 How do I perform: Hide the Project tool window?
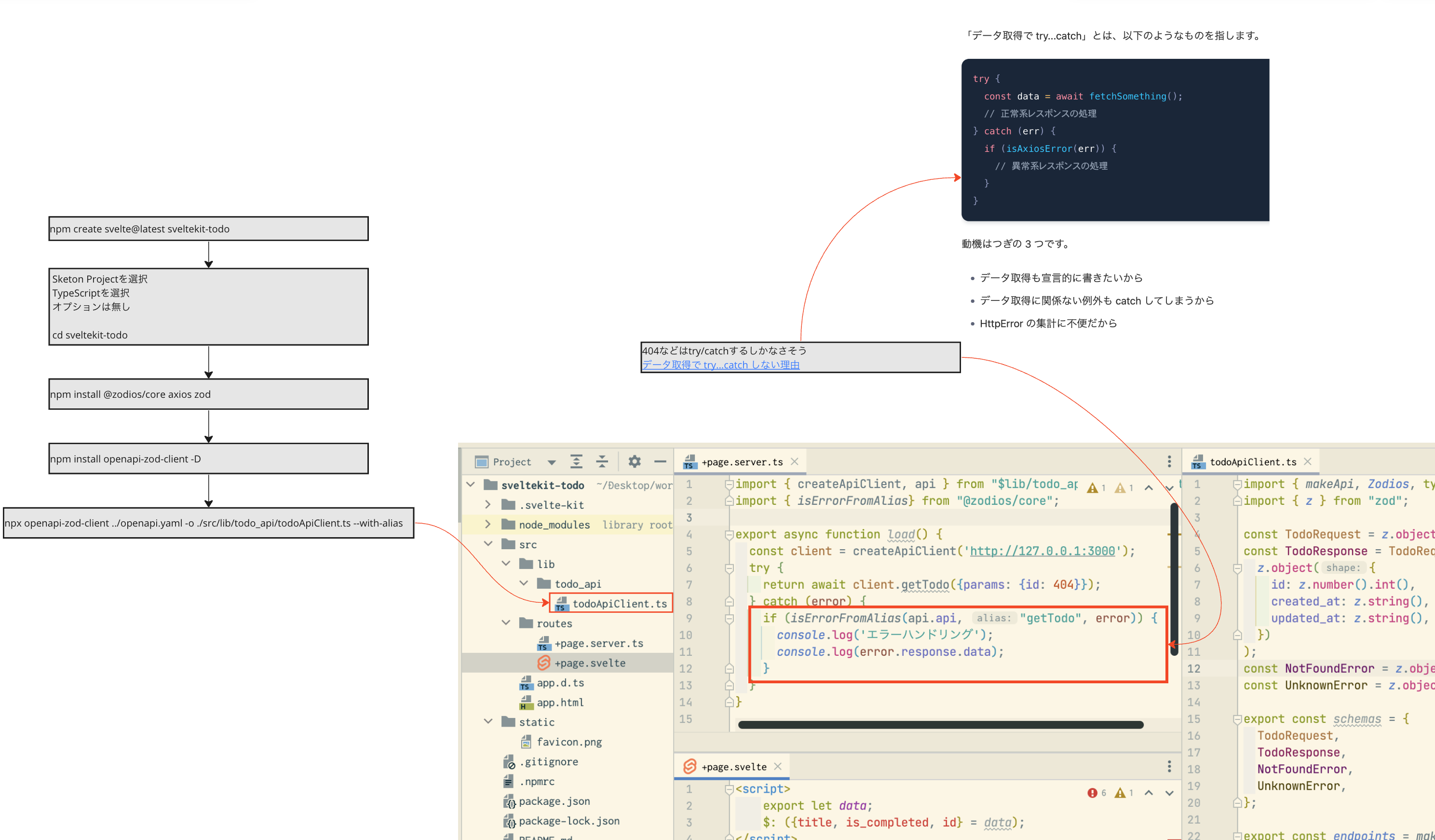click(x=660, y=461)
